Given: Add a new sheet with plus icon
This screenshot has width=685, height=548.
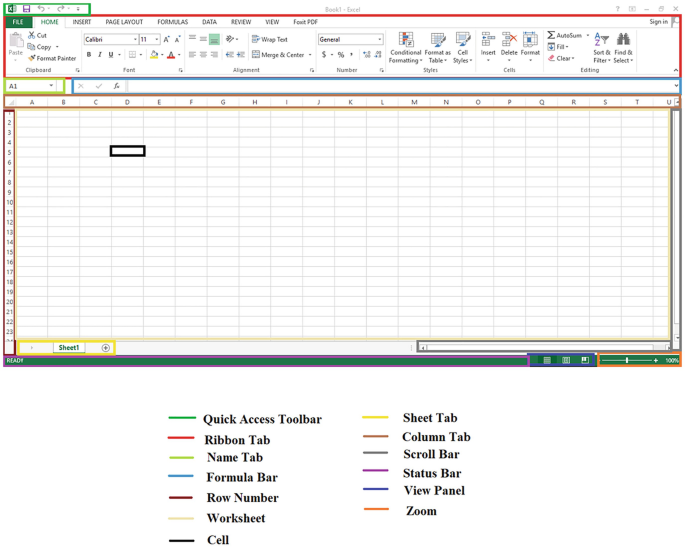Looking at the screenshot, I should click(105, 348).
